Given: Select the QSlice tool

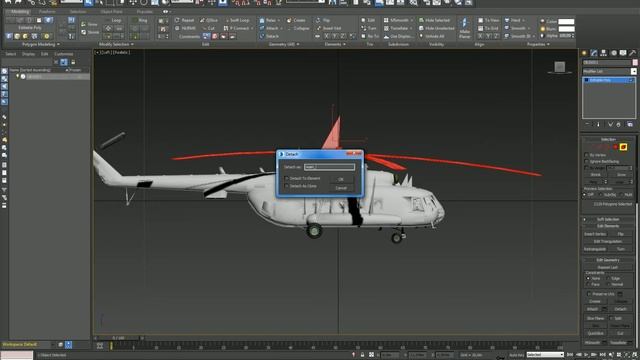Looking at the screenshot, I should coord(209,20).
